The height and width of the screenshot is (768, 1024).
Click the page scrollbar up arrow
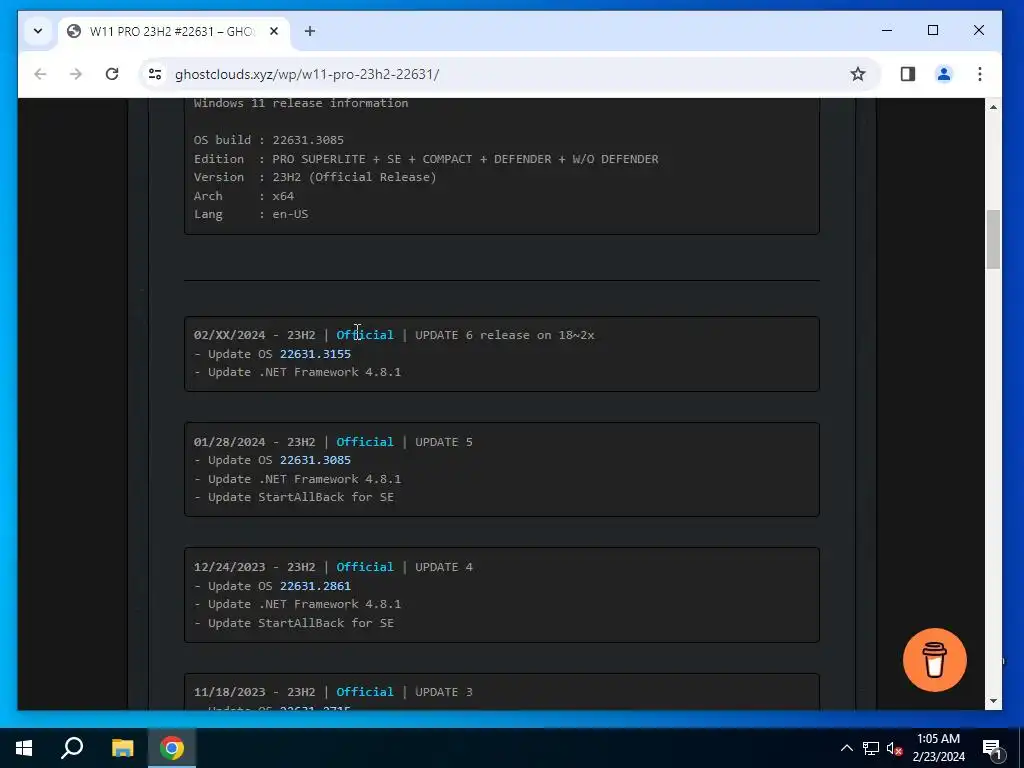tap(993, 106)
